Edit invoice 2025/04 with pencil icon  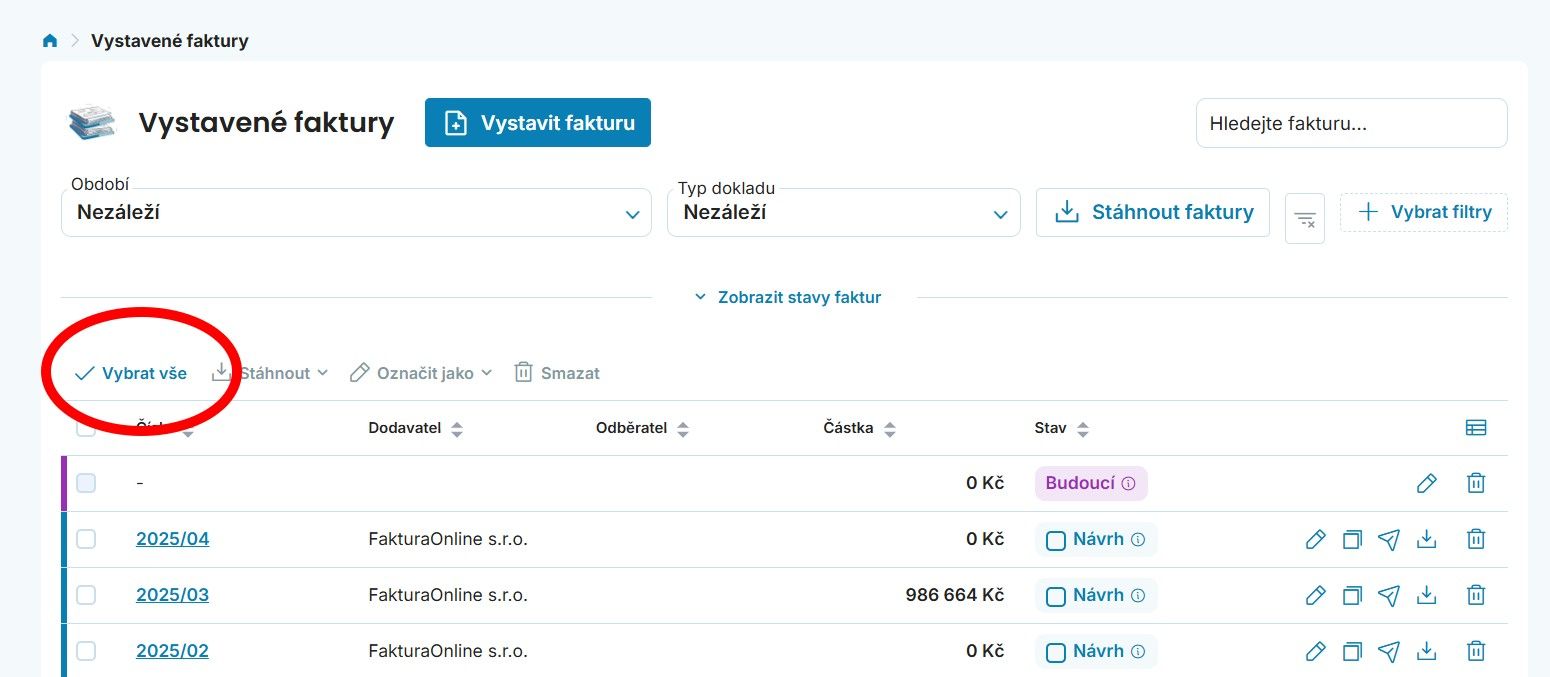[1316, 539]
